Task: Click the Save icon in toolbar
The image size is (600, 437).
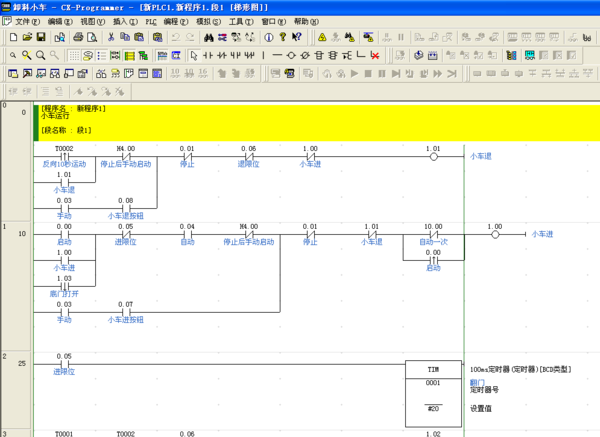Action: coord(41,37)
